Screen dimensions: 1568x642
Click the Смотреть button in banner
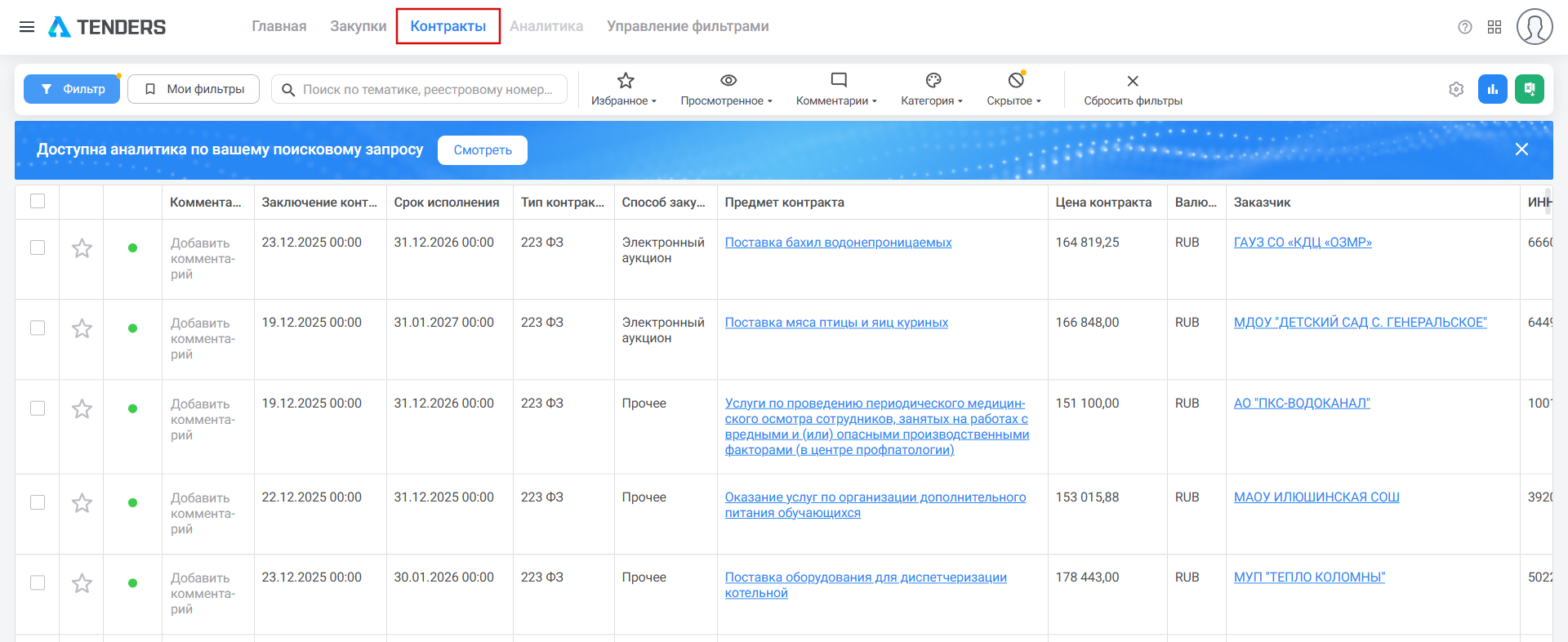[482, 150]
